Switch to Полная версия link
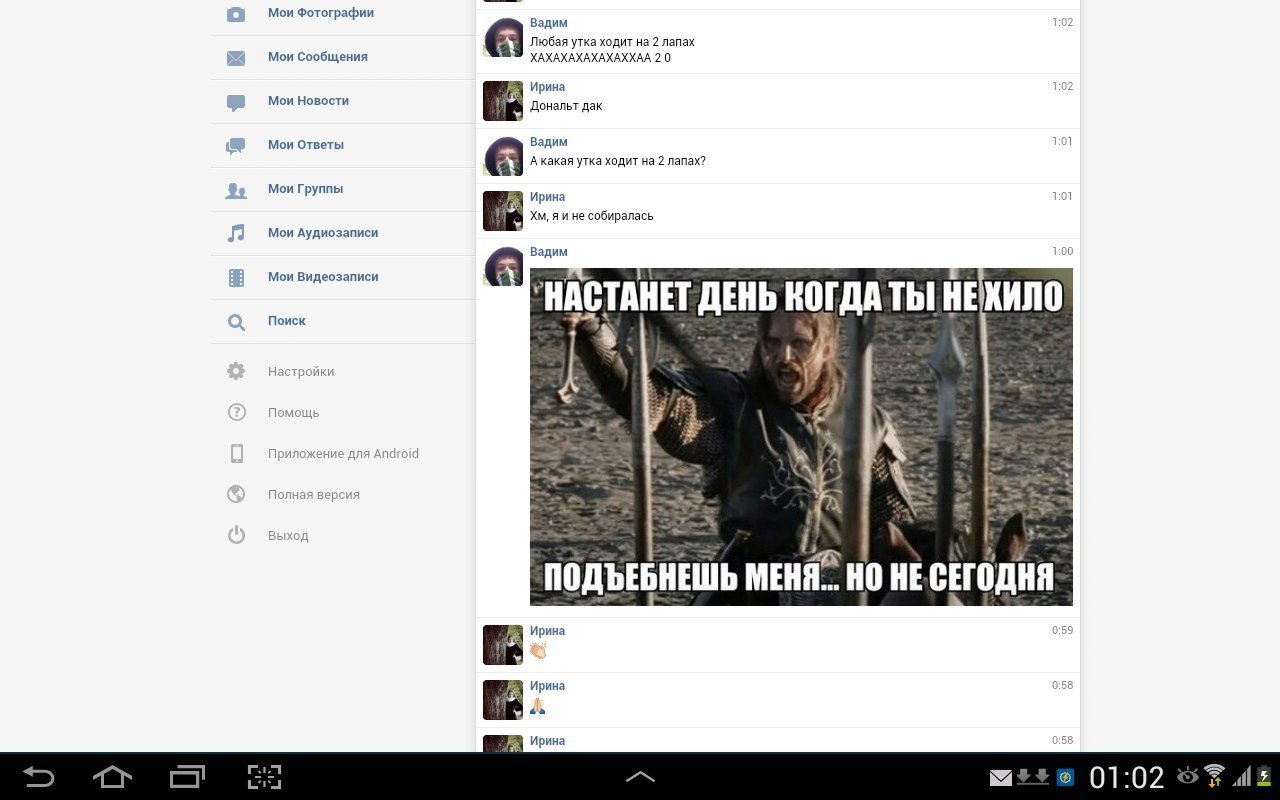 (314, 495)
